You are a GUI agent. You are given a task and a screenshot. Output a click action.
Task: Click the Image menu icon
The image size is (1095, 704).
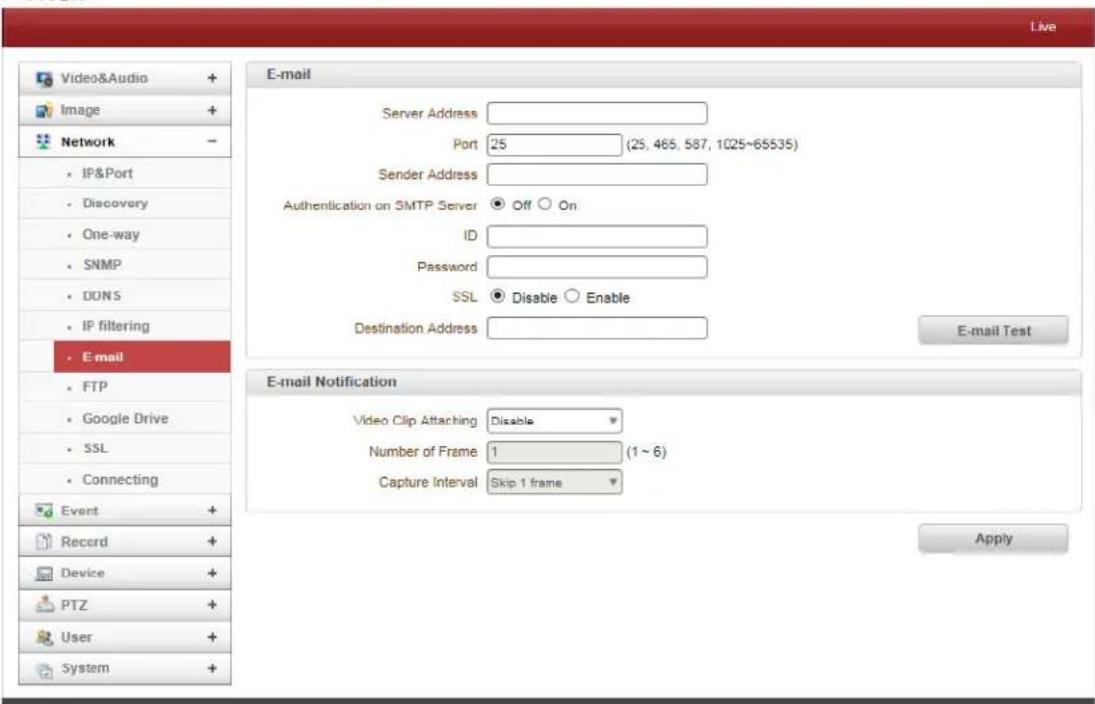pyautogui.click(x=44, y=110)
